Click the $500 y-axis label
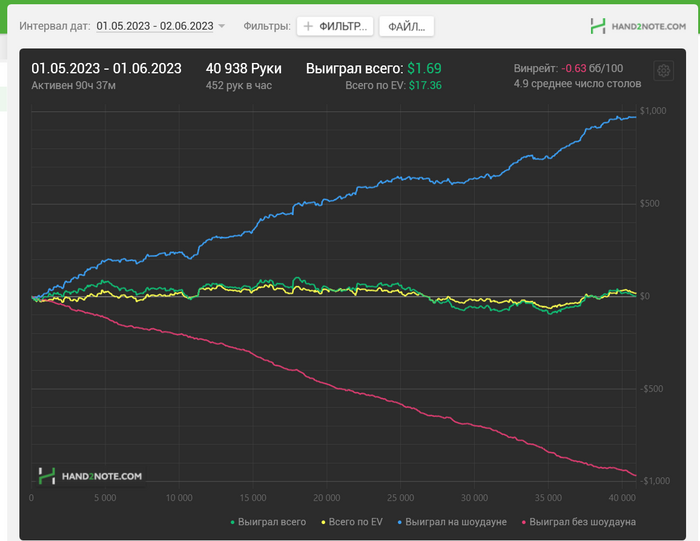700x541 pixels. pyautogui.click(x=650, y=204)
